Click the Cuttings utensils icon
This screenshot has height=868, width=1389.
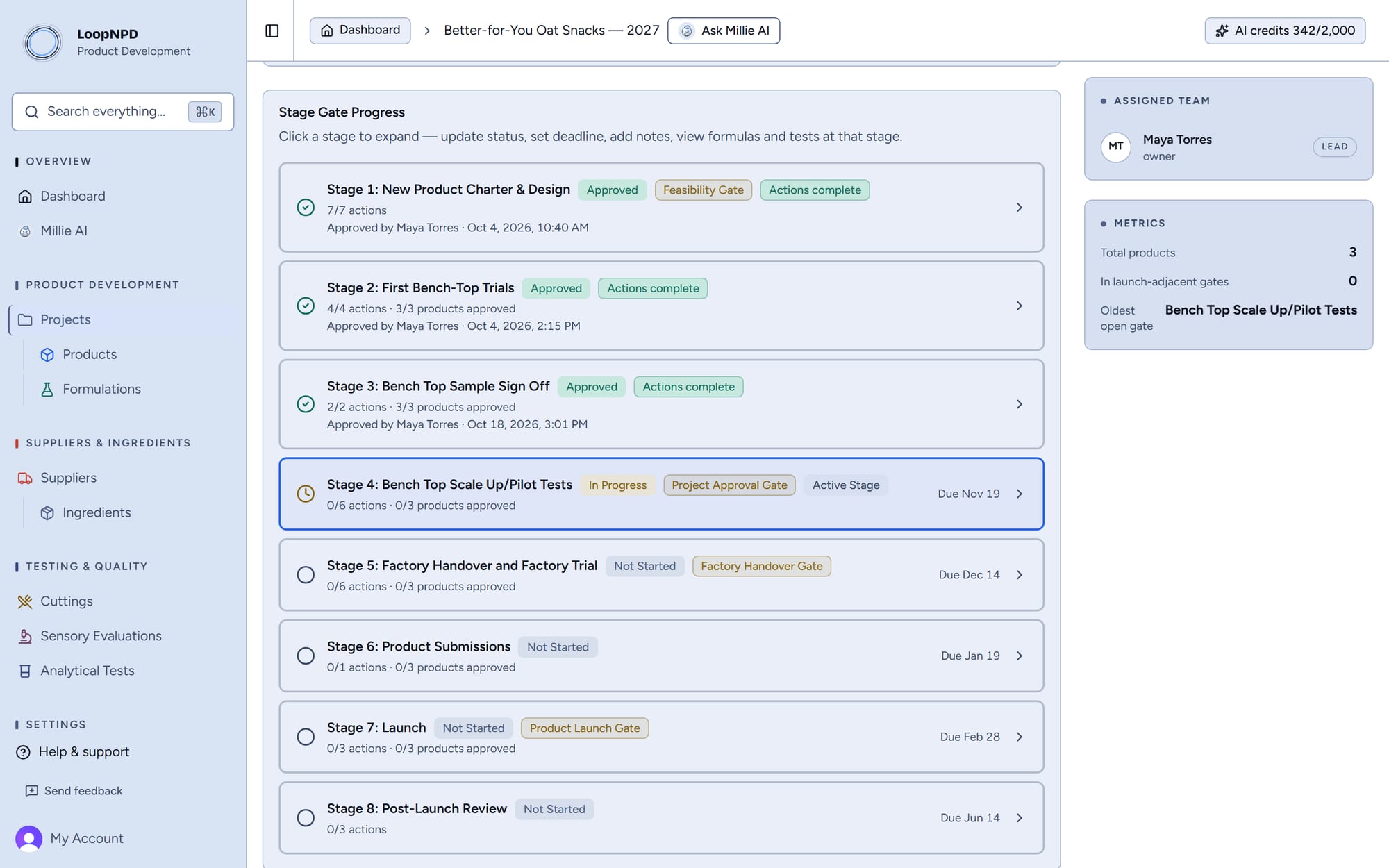[25, 602]
